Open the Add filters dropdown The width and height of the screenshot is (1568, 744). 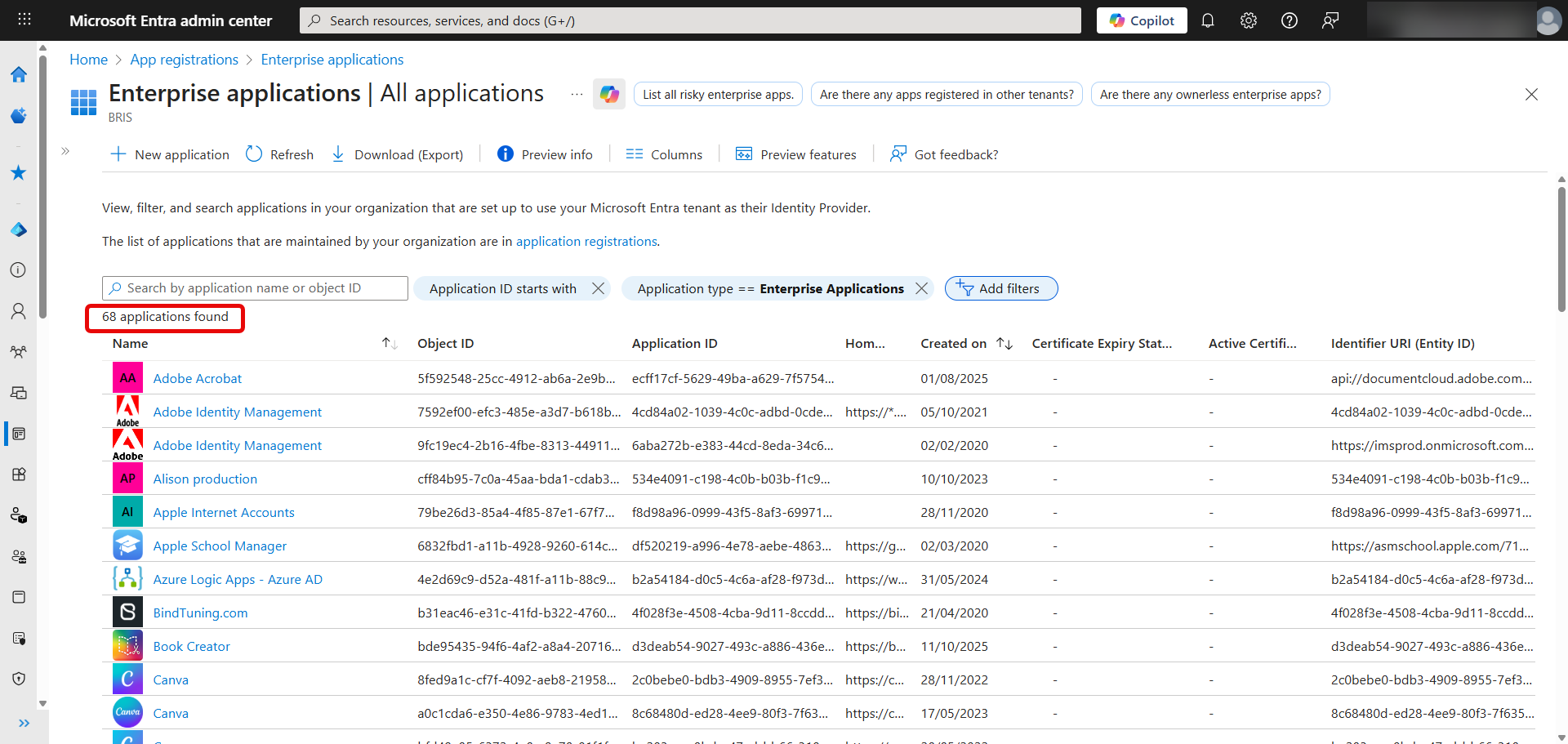(1000, 288)
